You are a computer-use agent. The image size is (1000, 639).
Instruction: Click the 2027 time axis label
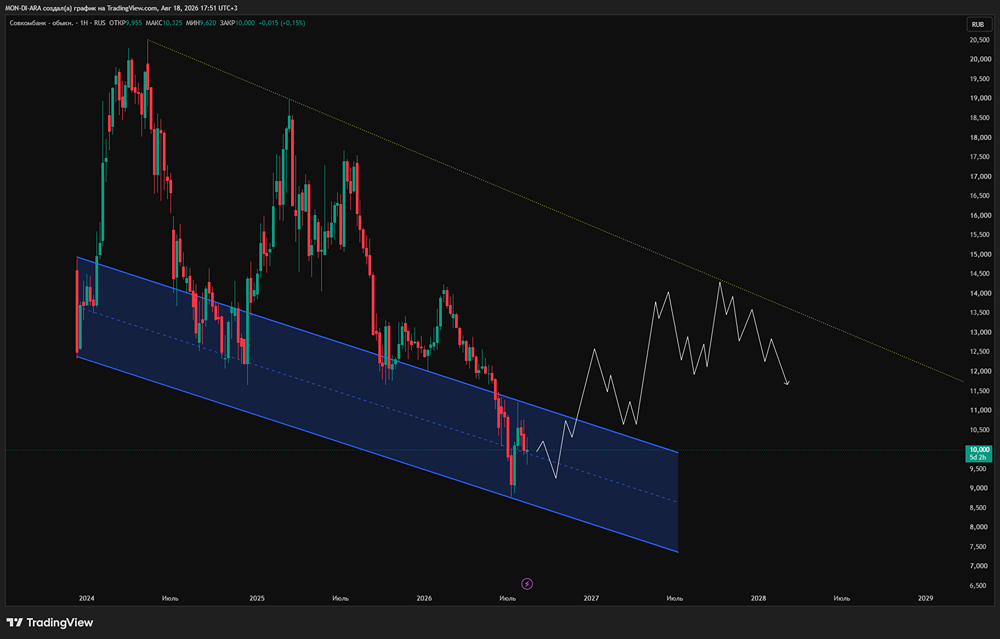(x=591, y=598)
